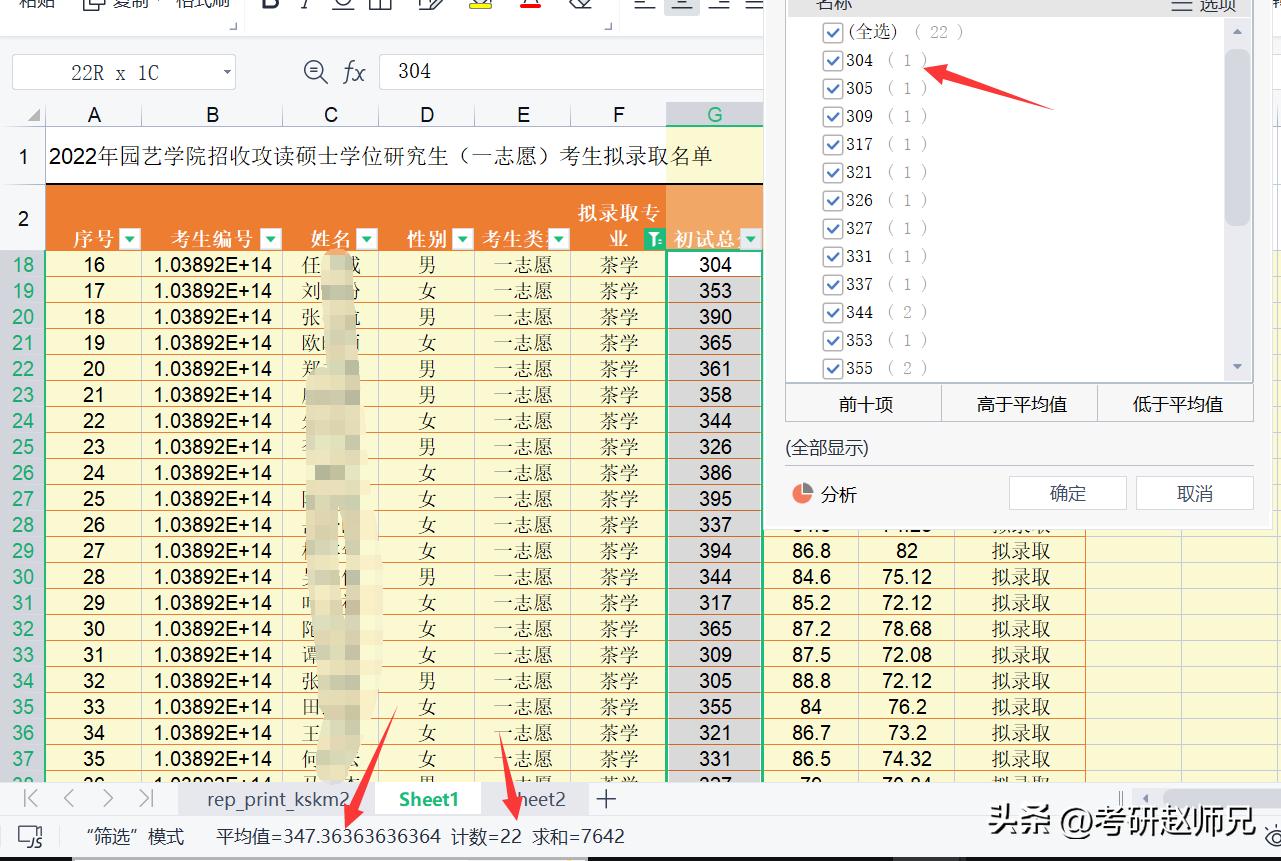Screen dimensions: 1281x861
Task: Click the red font color swatch
Action: point(529,8)
